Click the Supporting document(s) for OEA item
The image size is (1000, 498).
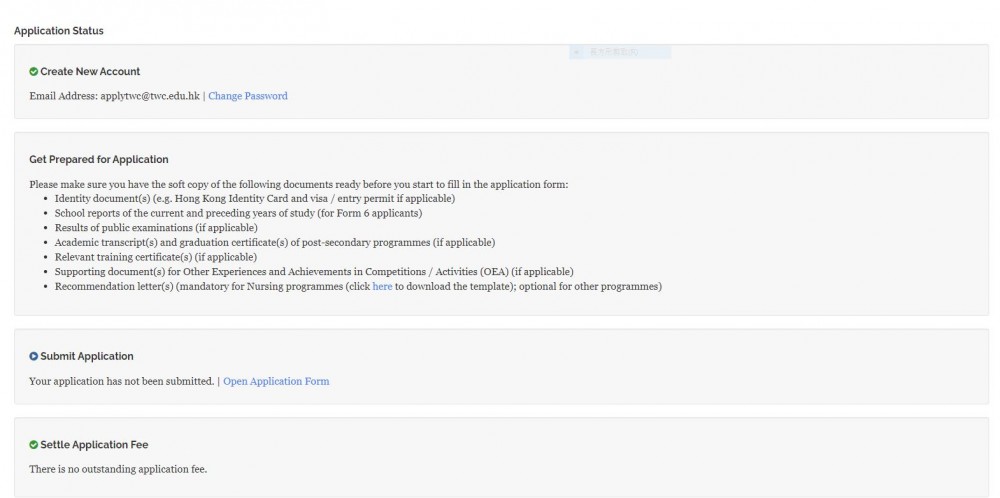point(314,272)
